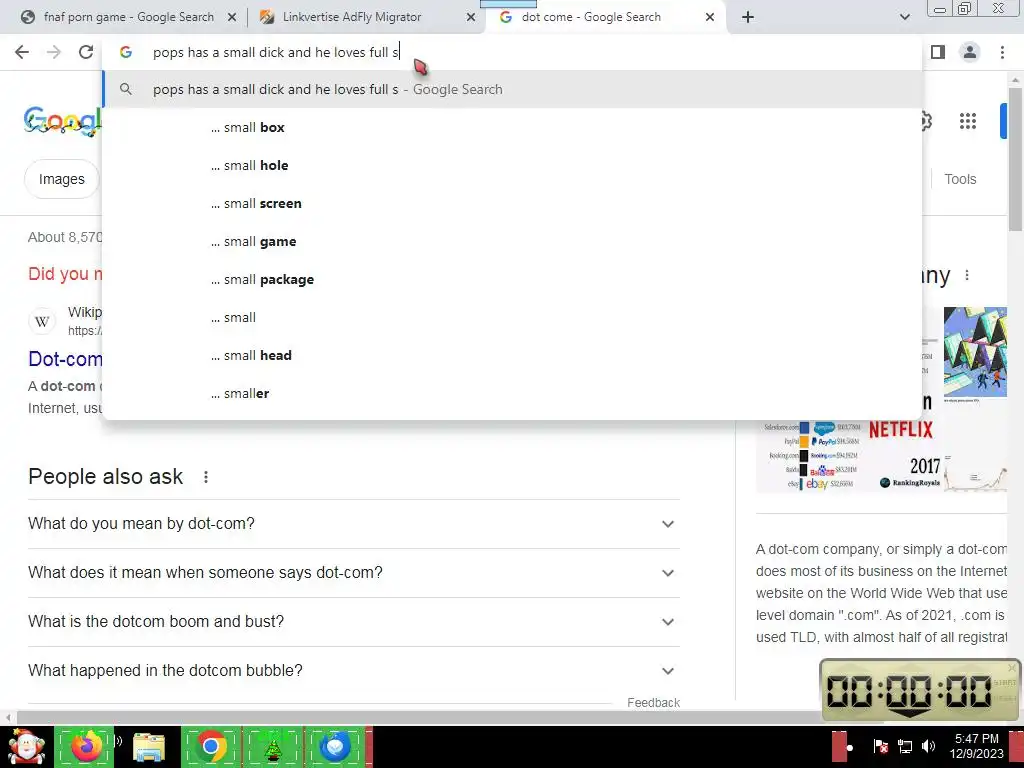Open the taskbar clock and date

point(976,746)
